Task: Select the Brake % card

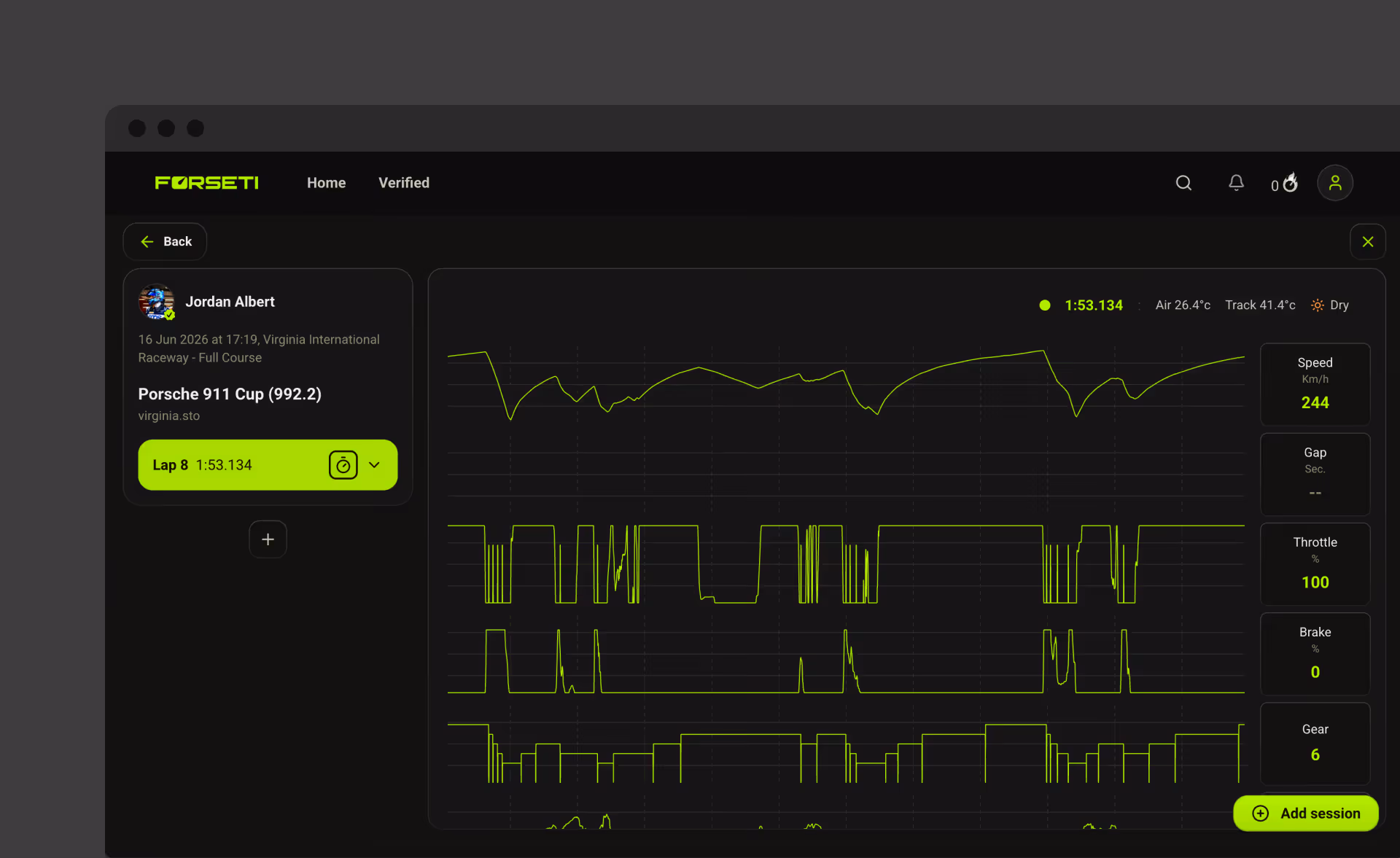Action: click(1315, 653)
